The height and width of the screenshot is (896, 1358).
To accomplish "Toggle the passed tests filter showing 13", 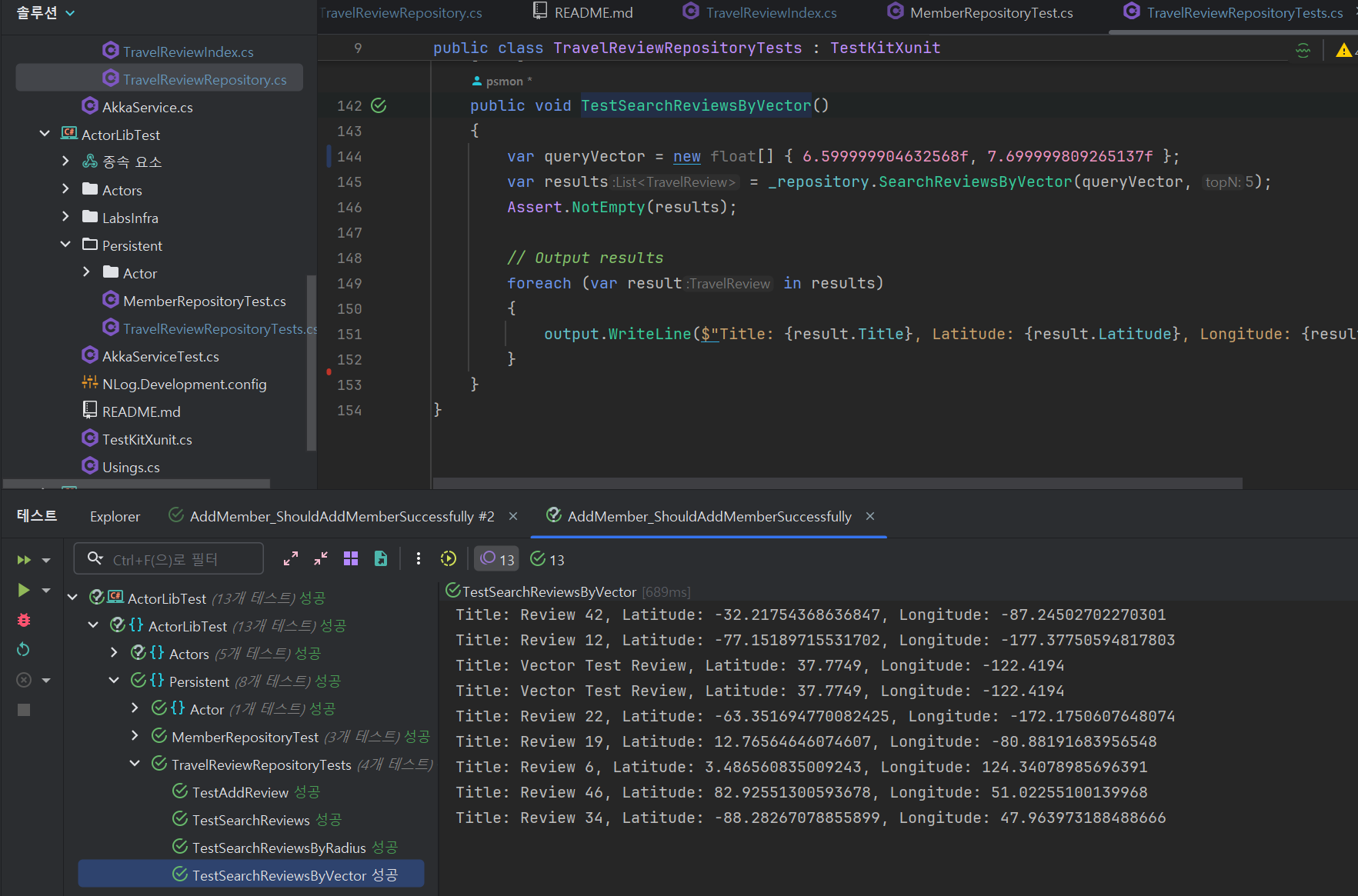I will coord(548,559).
